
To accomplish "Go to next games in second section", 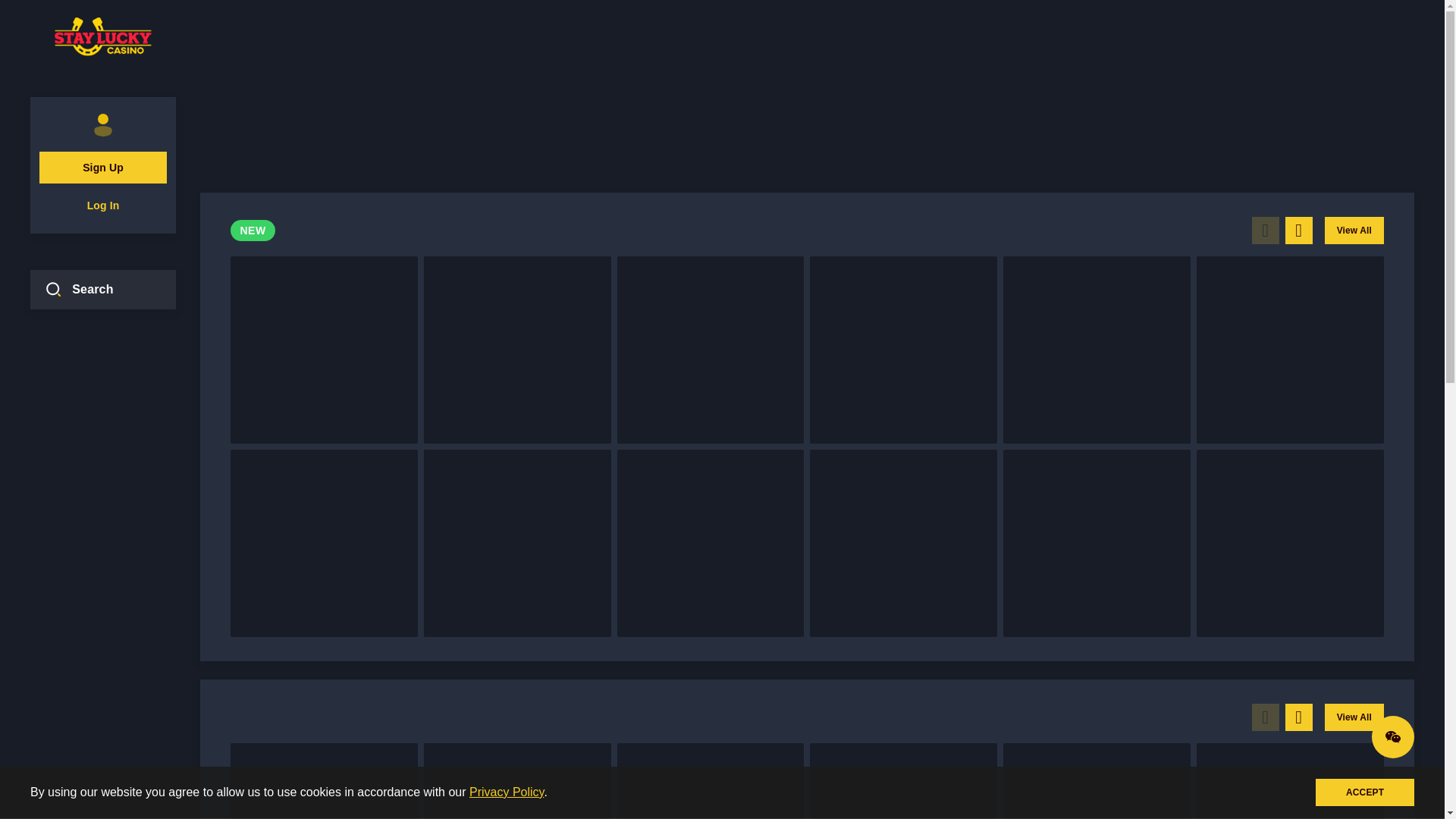I will [1298, 717].
